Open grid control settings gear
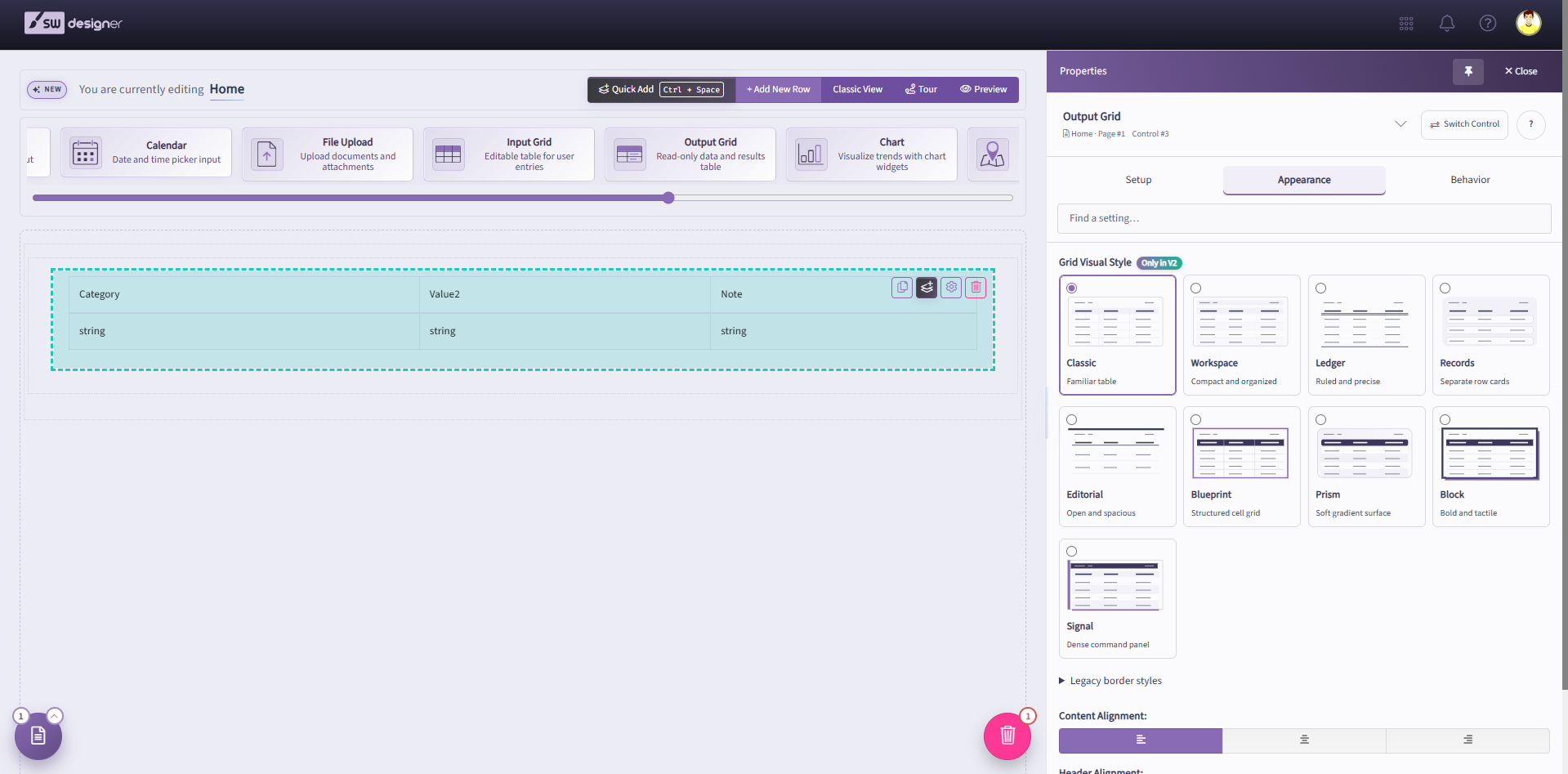Viewport: 1568px width, 774px height. pyautogui.click(x=951, y=288)
